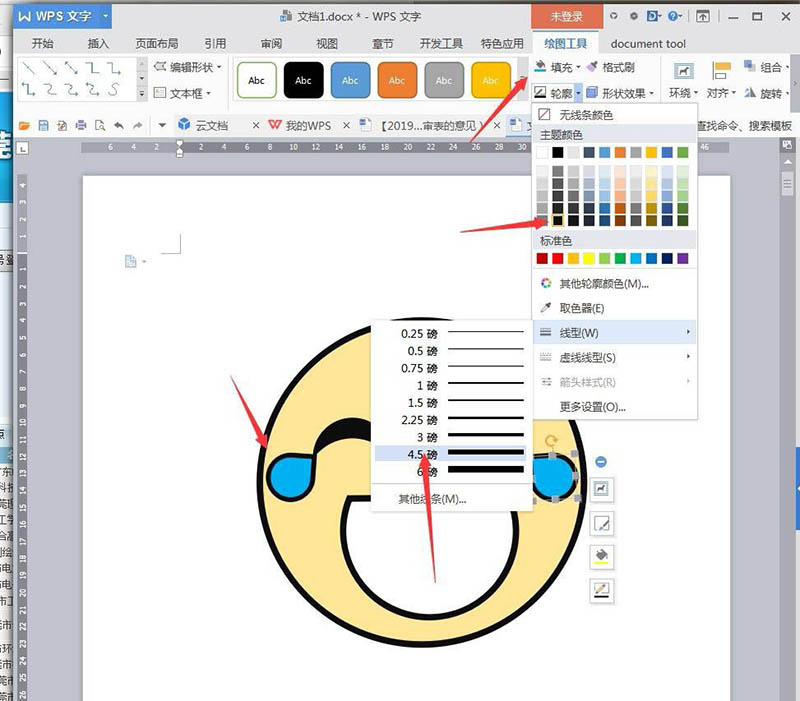Screen dimensions: 800x701
Task: Click the floating outline pen icon beside shape
Action: pos(602,591)
